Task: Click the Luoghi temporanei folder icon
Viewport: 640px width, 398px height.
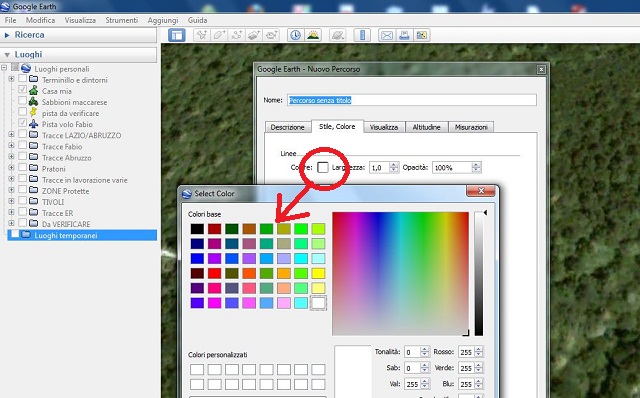Action: [26, 235]
